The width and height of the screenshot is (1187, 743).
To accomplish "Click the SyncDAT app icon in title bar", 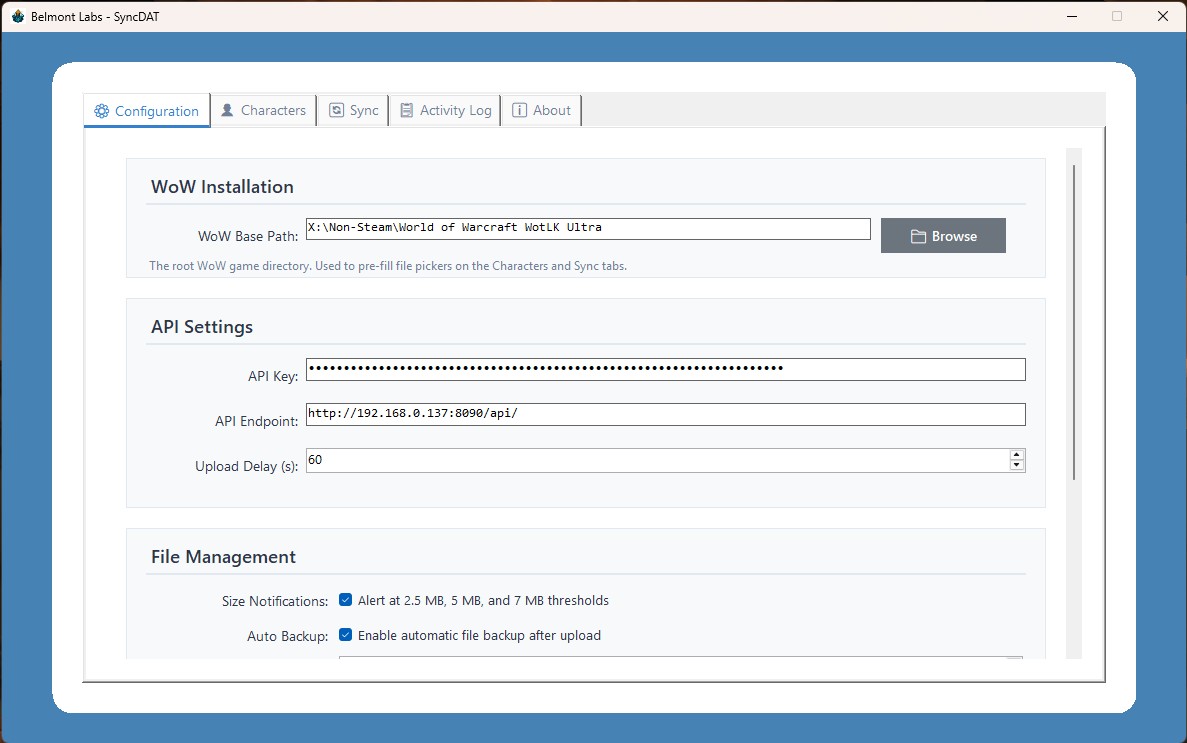I will tap(17, 16).
